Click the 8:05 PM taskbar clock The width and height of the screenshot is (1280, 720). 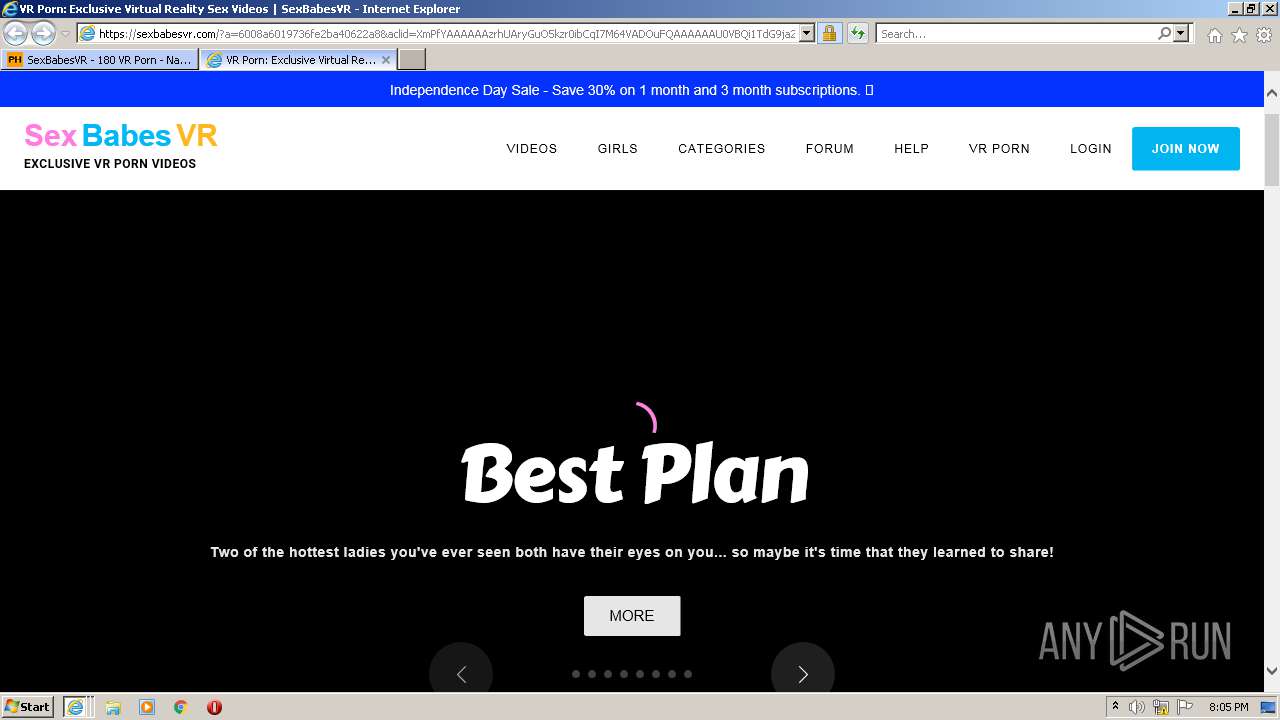pos(1228,707)
